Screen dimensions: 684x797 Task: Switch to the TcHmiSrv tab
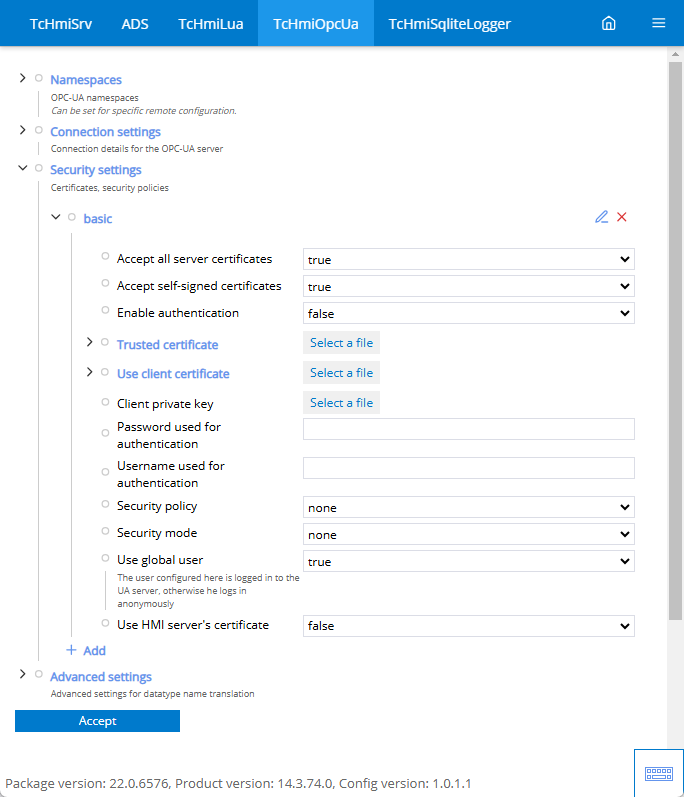(61, 23)
